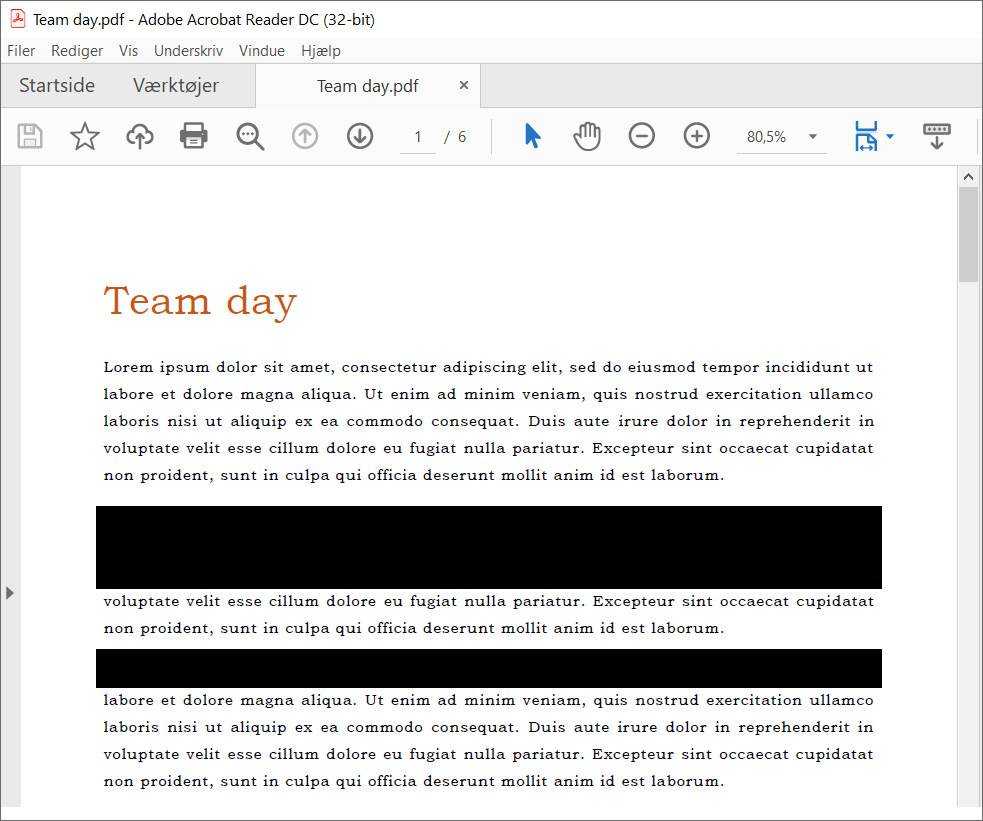Zoom out with the minus button
Screen dimensions: 983x821
[642, 136]
